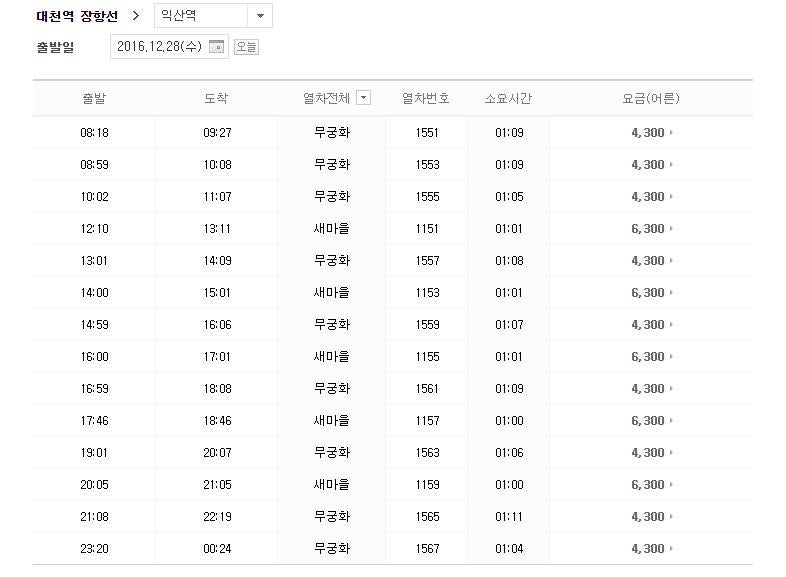This screenshot has height=577, width=786.
Task: Click the 도착 column header
Action: [216, 98]
